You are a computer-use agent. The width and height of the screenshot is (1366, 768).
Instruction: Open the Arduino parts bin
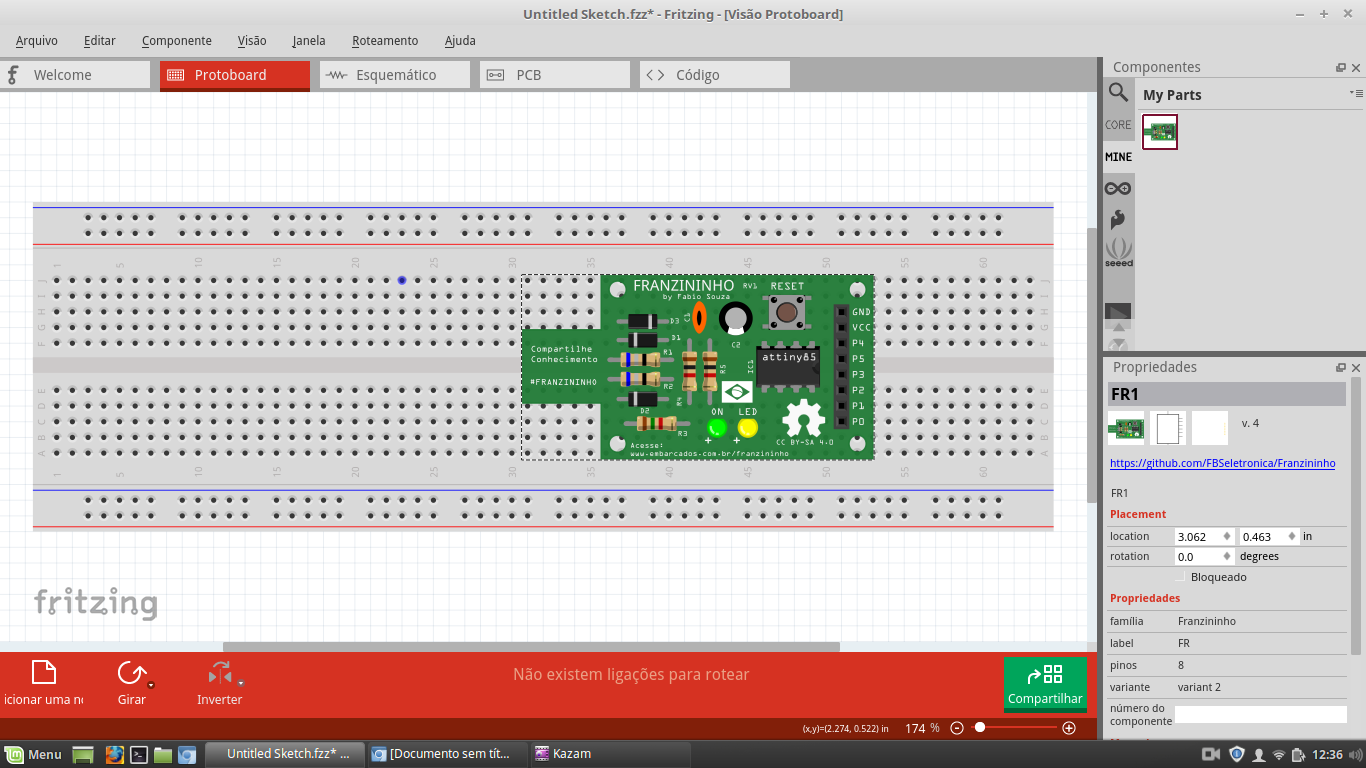(1118, 188)
